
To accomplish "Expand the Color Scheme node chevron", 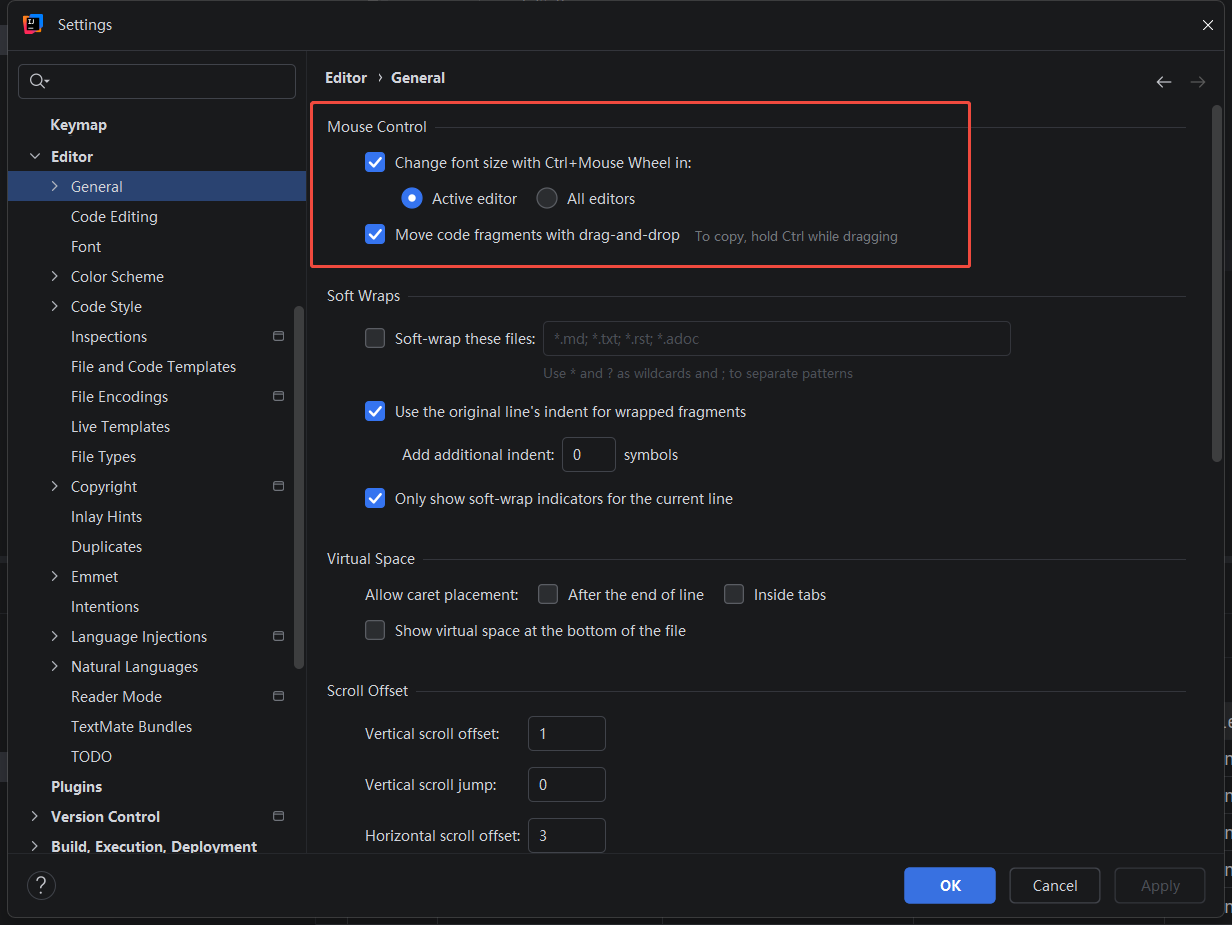I will coord(55,277).
